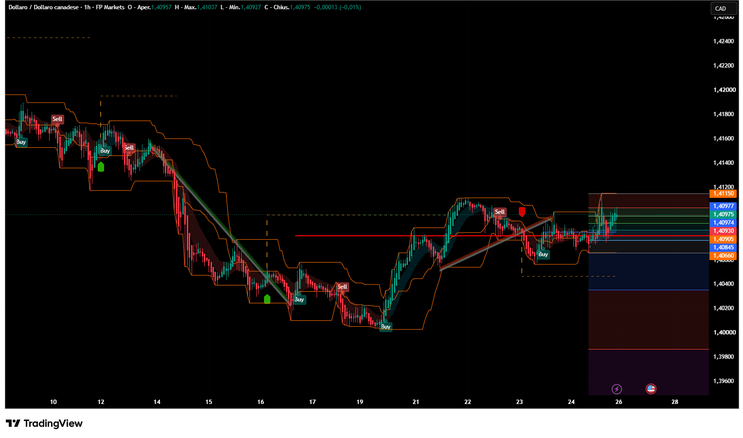Screen dimensions: 743x438
Task: Click date 21 on the time axis
Action: pyautogui.click(x=416, y=402)
